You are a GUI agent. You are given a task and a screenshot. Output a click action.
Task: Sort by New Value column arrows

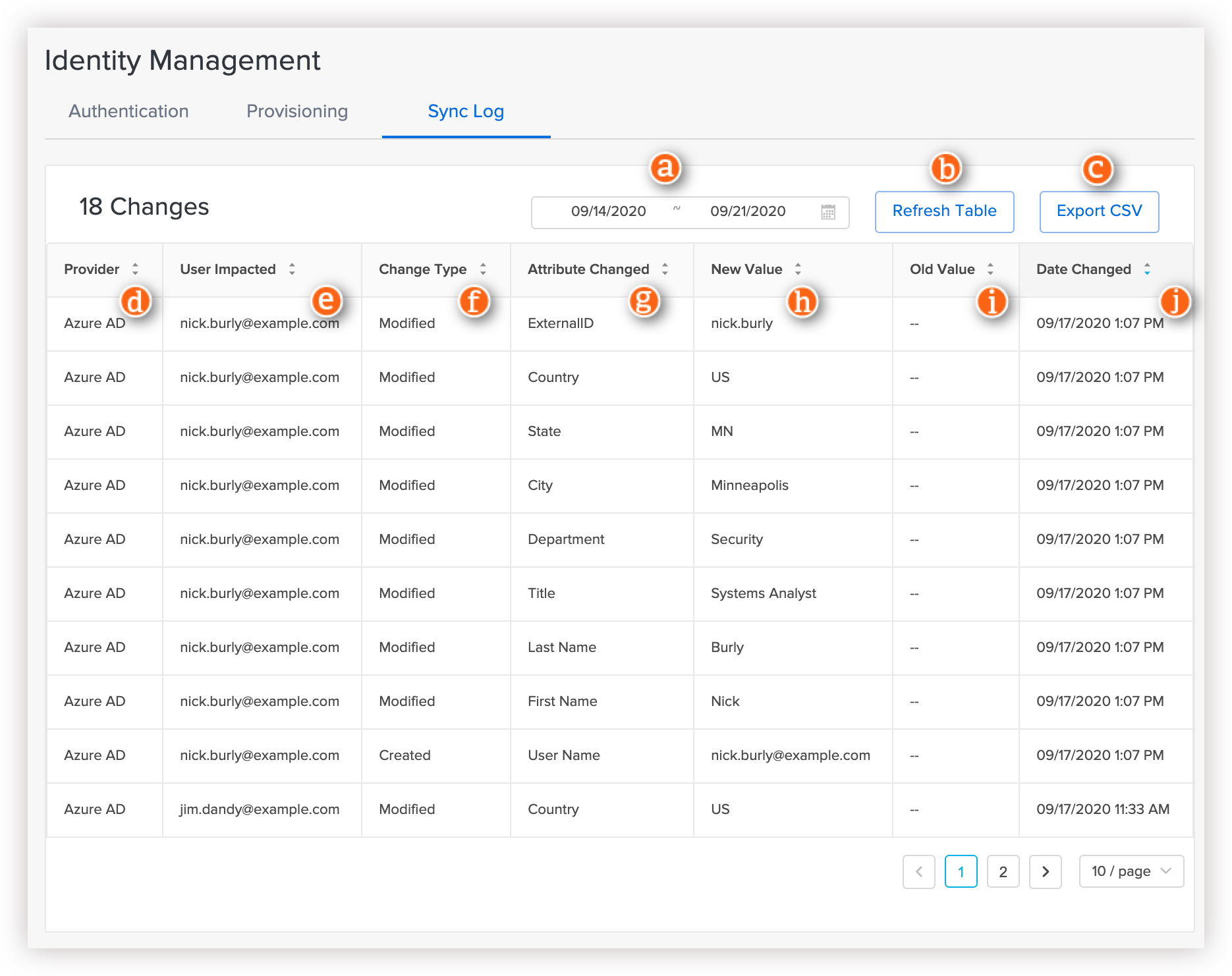798,269
